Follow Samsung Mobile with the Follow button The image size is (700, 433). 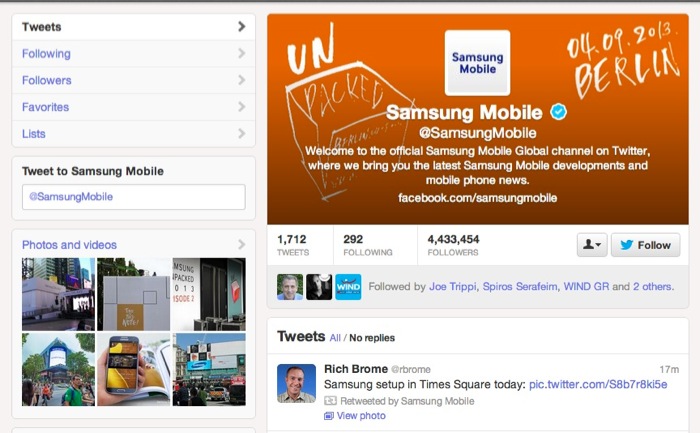click(646, 245)
